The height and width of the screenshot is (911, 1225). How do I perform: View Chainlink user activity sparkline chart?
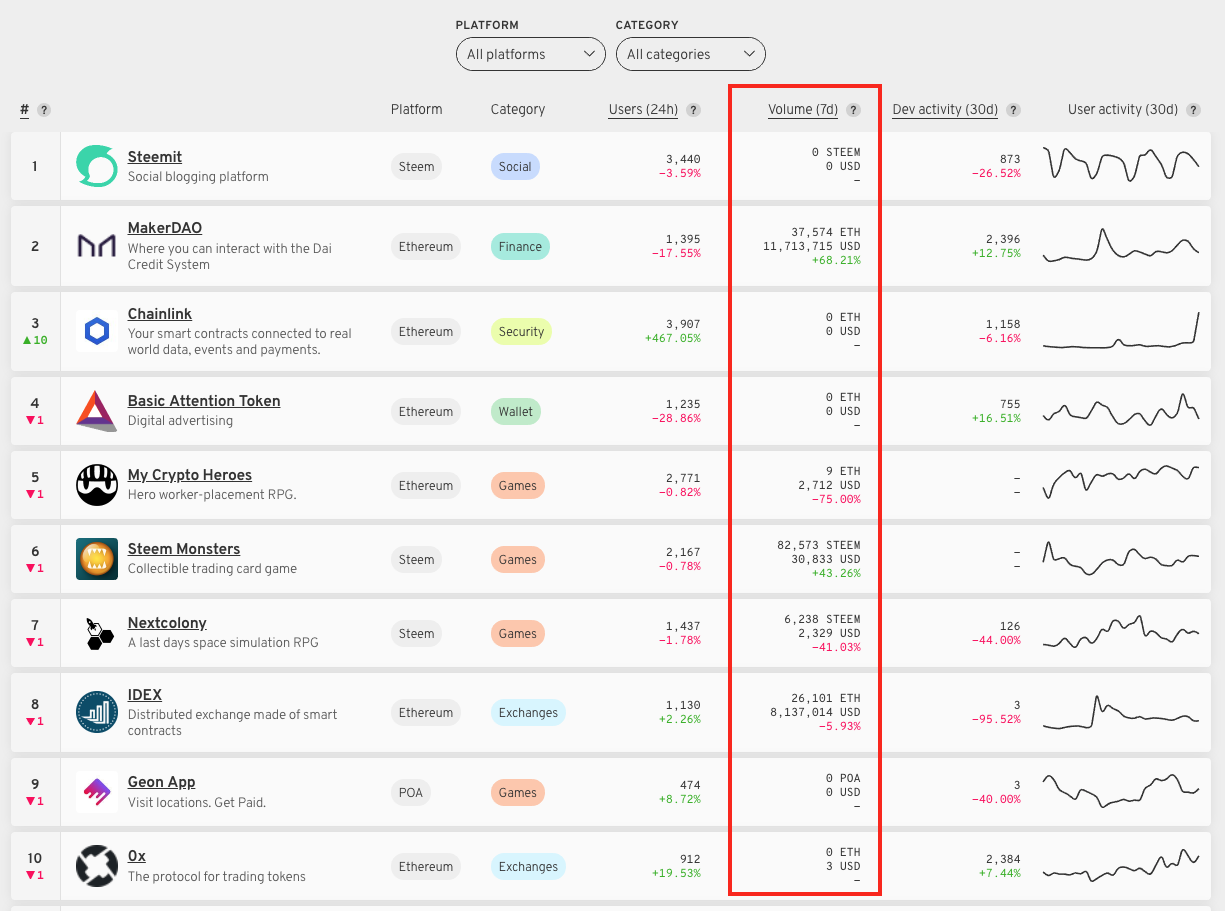[x=1121, y=330]
